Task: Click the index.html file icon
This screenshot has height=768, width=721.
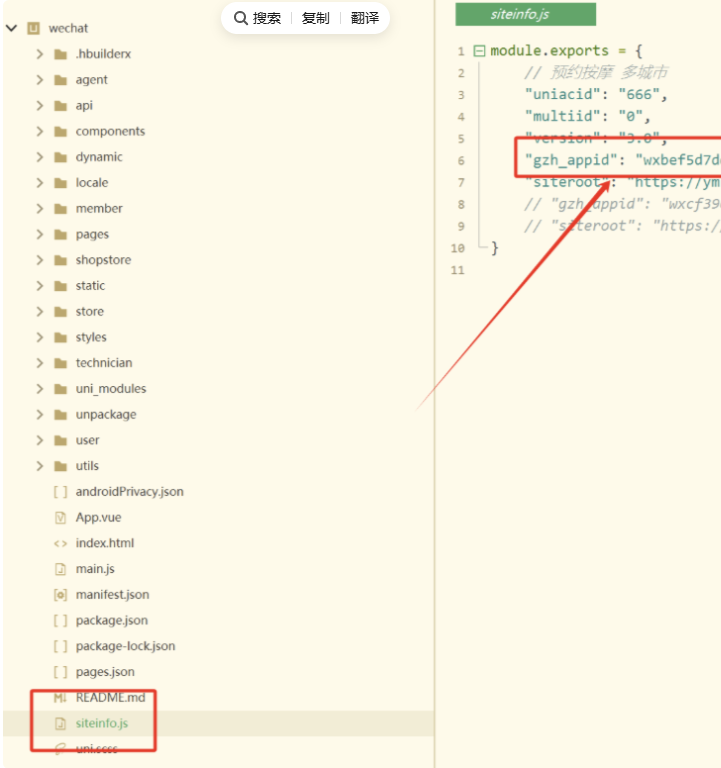Action: (60, 543)
